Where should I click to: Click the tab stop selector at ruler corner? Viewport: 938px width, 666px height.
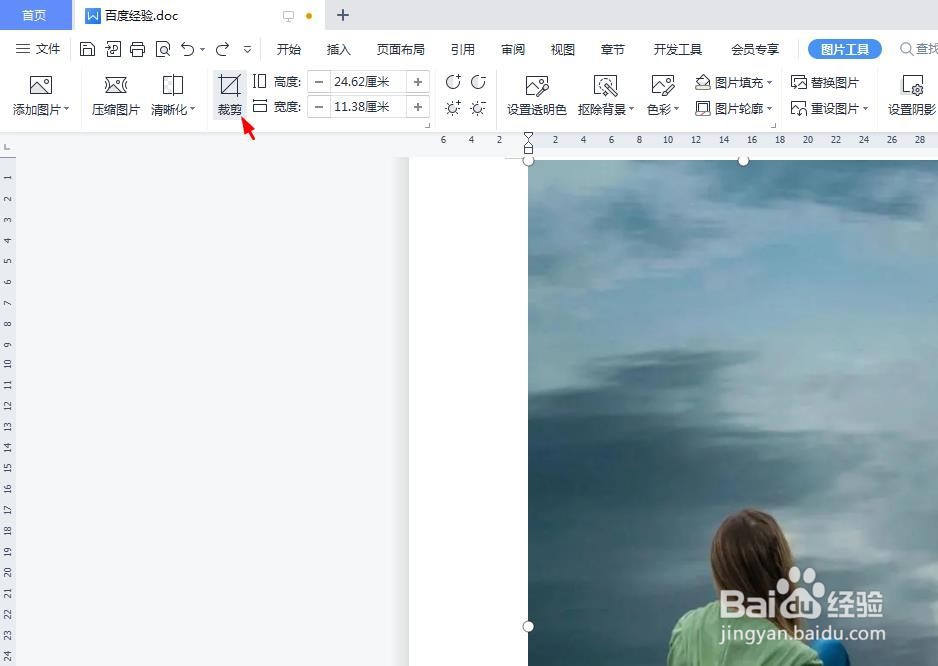coord(7,147)
